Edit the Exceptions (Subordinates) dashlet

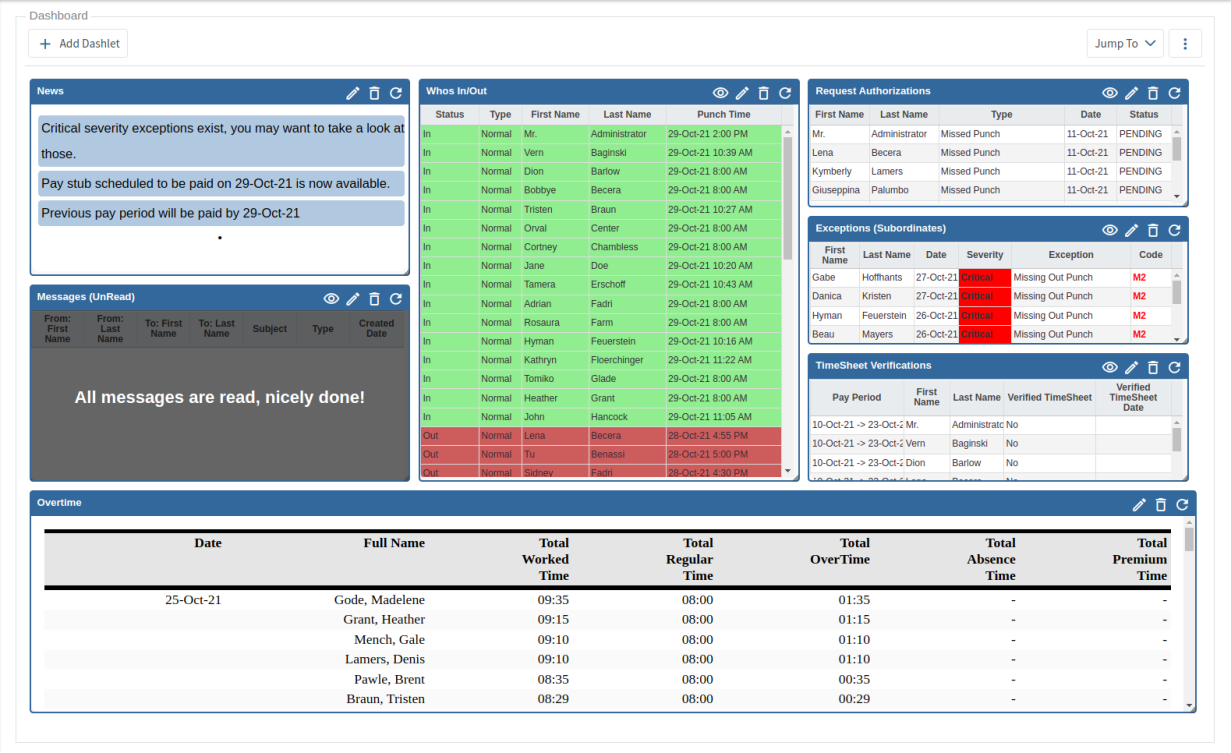[x=1132, y=230]
